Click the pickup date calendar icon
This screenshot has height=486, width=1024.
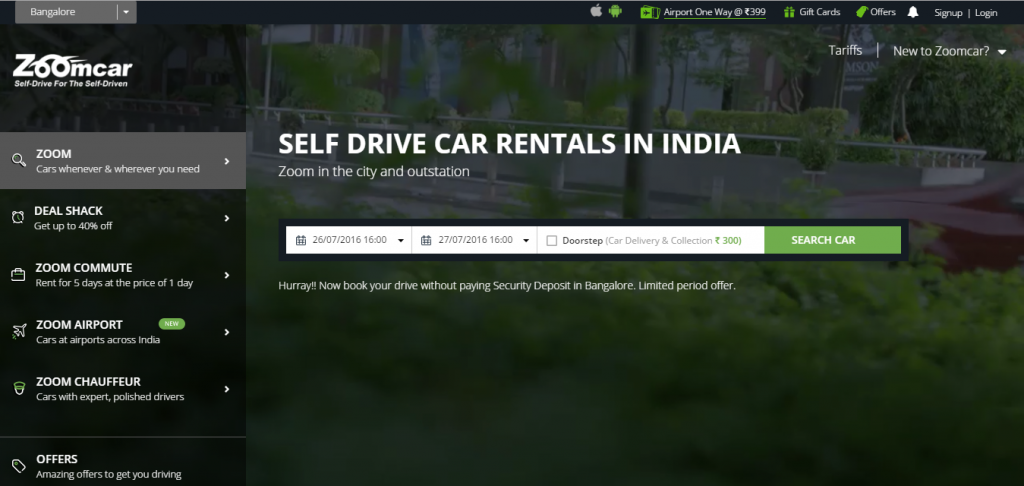point(301,240)
